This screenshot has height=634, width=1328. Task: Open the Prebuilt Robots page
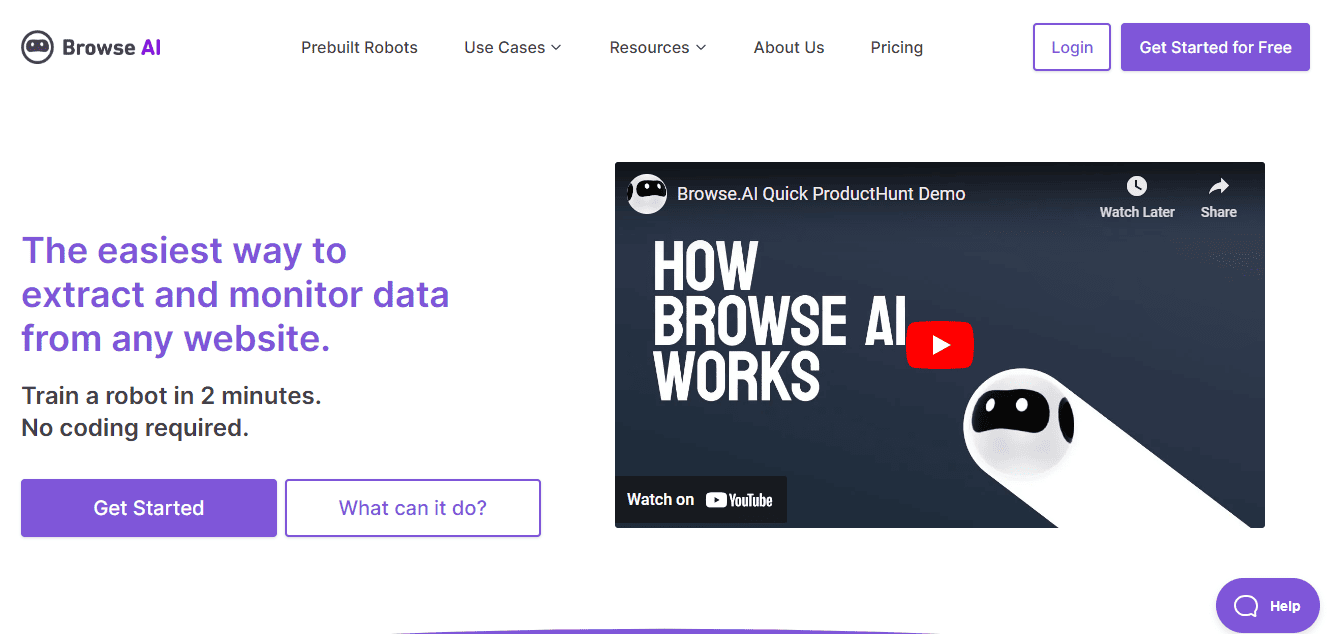[x=359, y=47]
